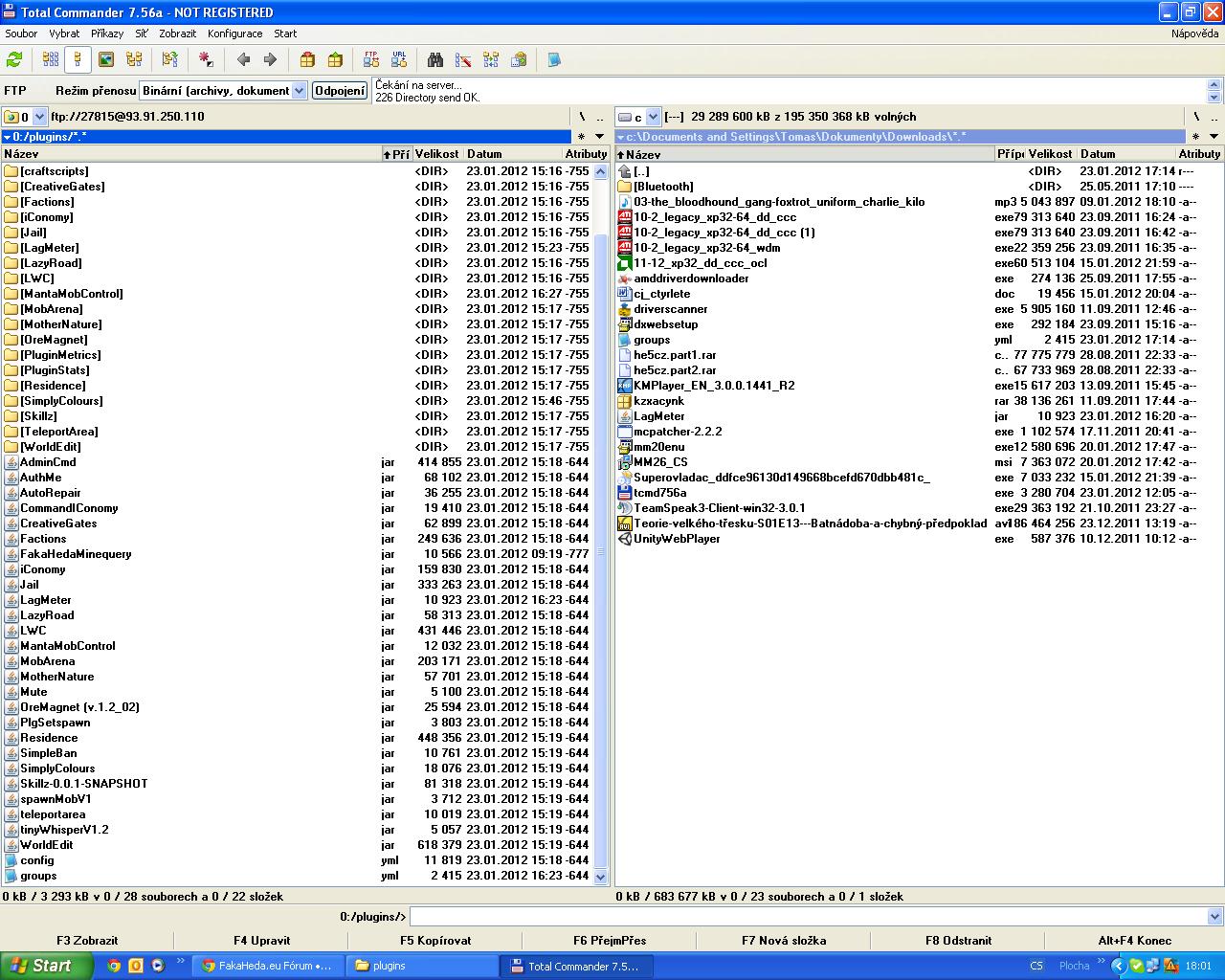The image size is (1225, 980).
Task: Open the Windows Start button
Action: tap(46, 966)
